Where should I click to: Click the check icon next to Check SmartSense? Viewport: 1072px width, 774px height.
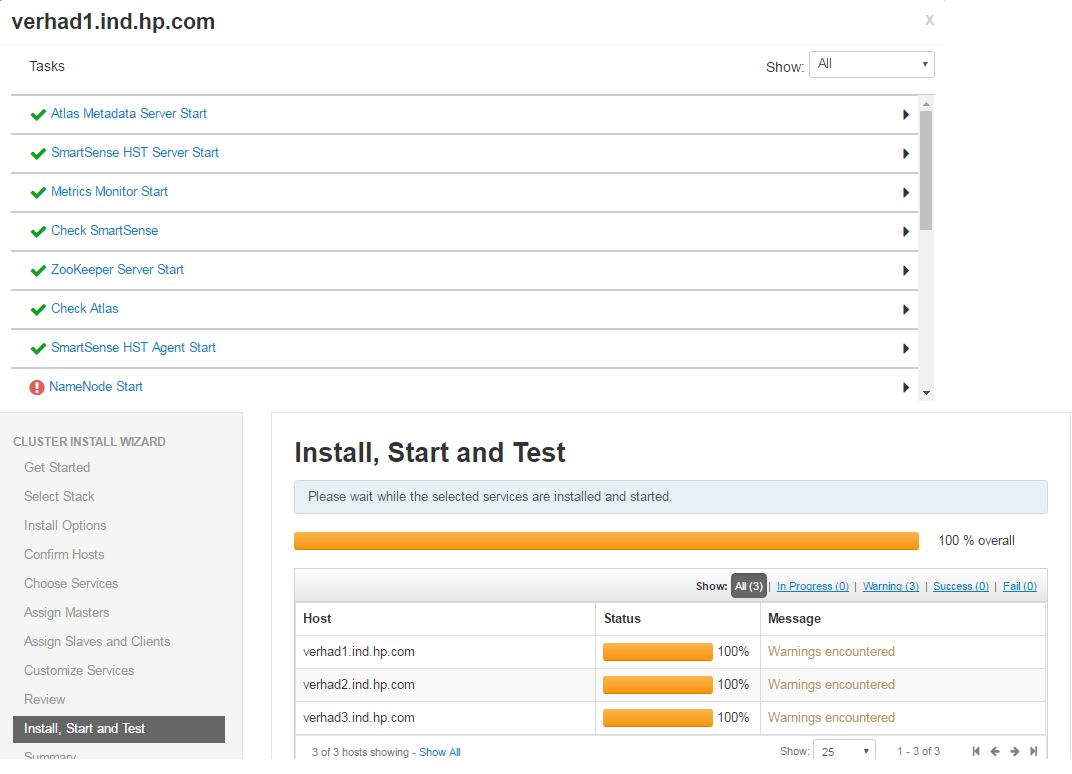38,231
